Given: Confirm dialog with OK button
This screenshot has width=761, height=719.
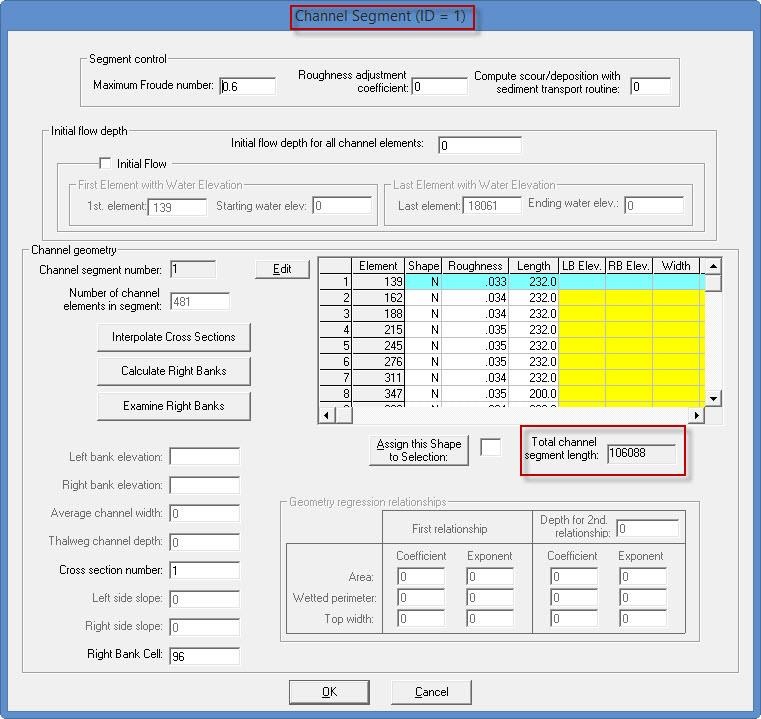Looking at the screenshot, I should pos(329,692).
